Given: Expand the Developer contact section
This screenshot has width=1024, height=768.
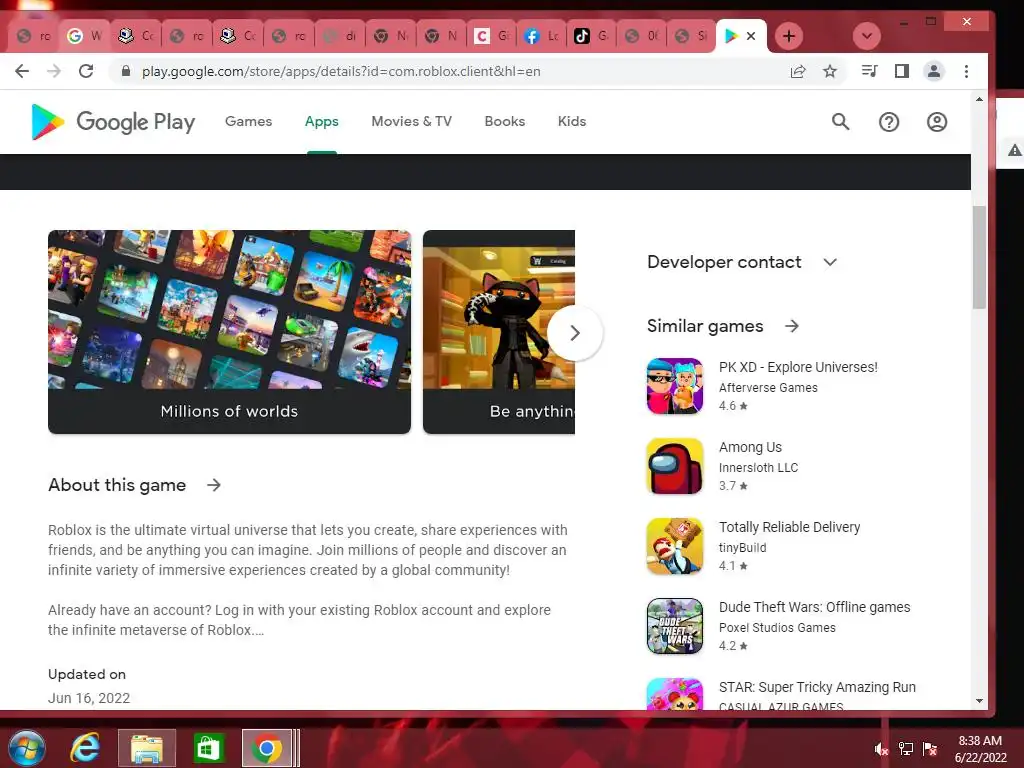Looking at the screenshot, I should click(x=830, y=262).
